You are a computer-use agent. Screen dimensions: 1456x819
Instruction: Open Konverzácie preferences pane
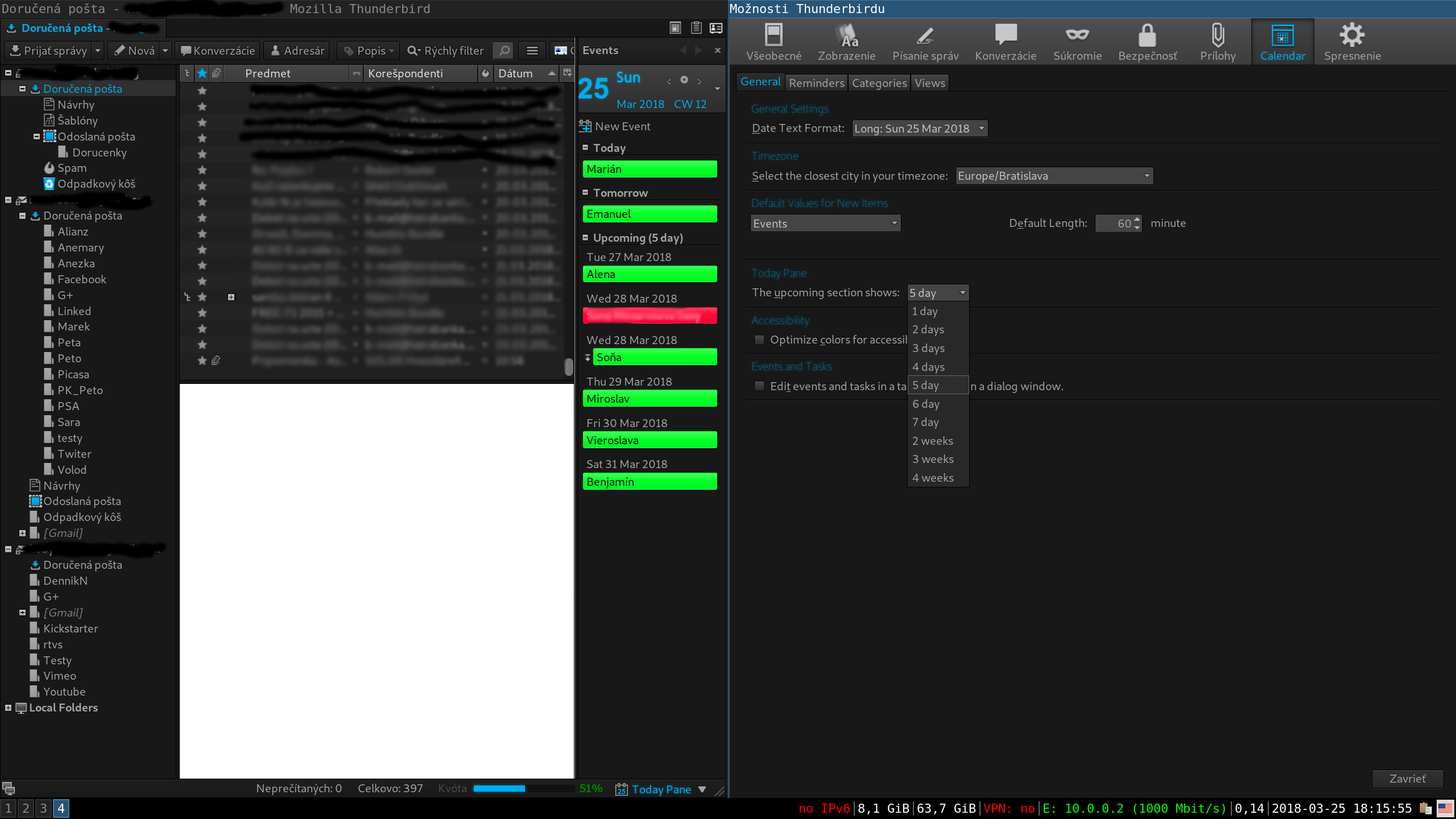(x=1005, y=42)
